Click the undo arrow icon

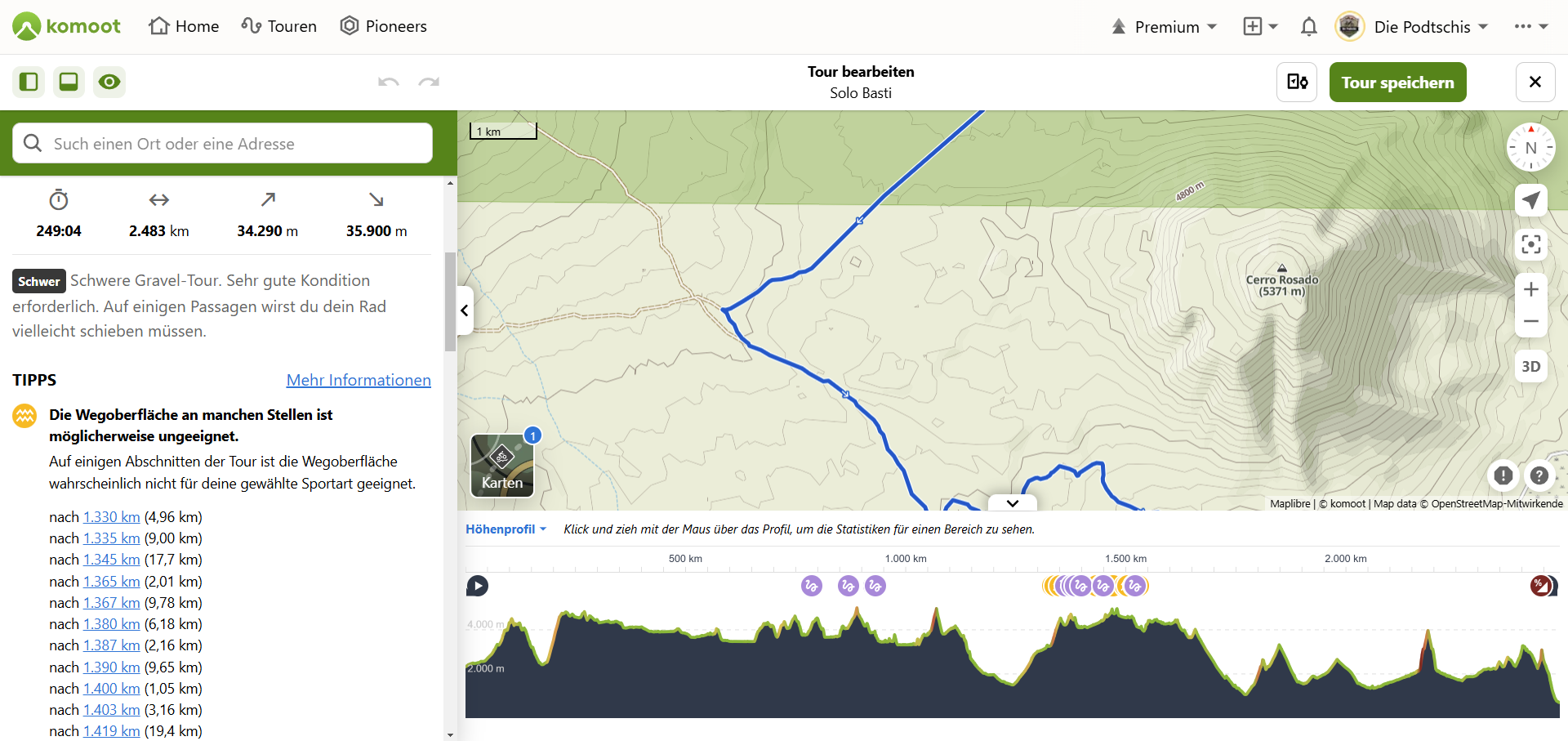(x=389, y=82)
